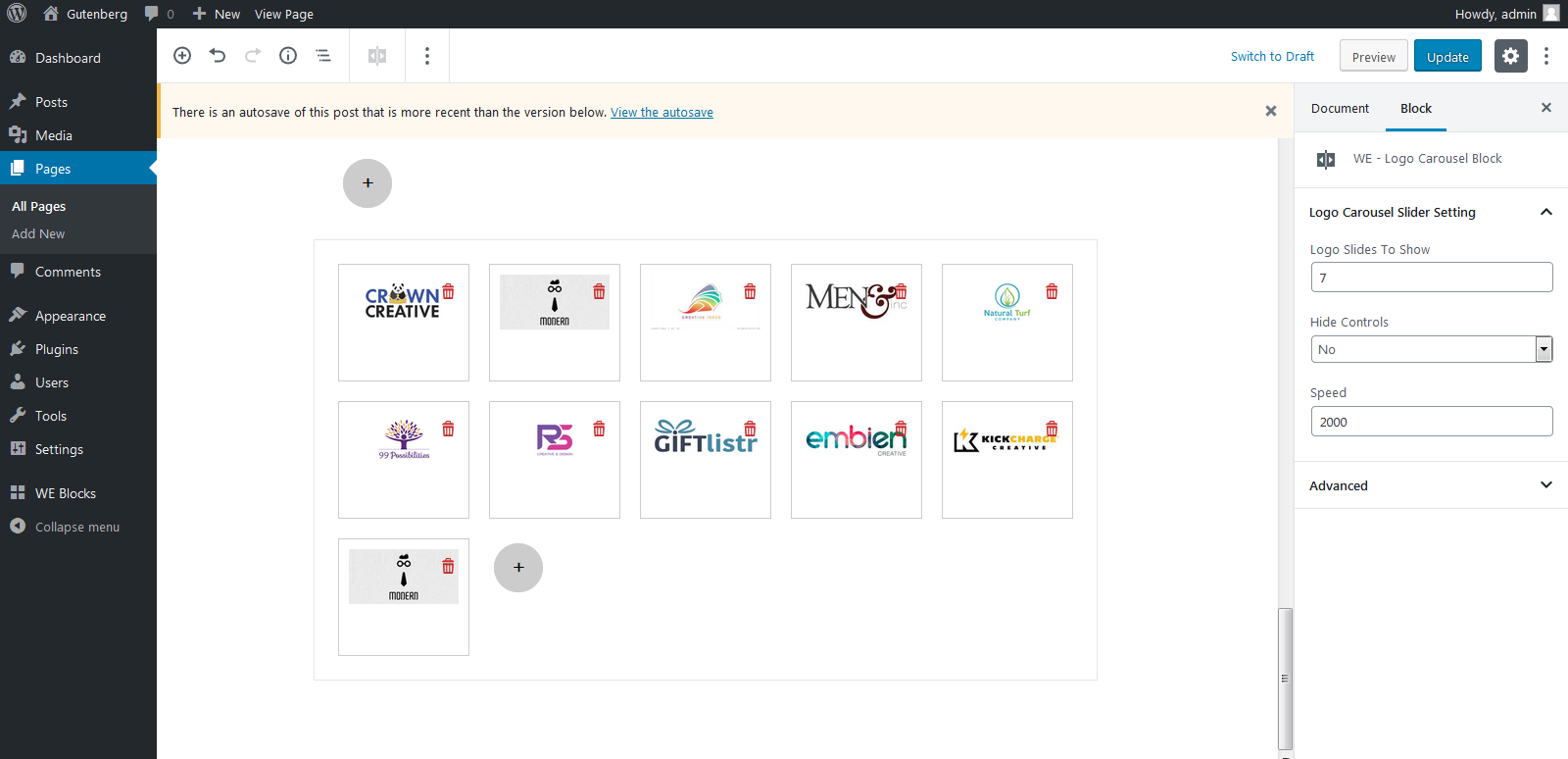Switch to the Document tab
This screenshot has width=1568, height=759.
click(x=1340, y=108)
